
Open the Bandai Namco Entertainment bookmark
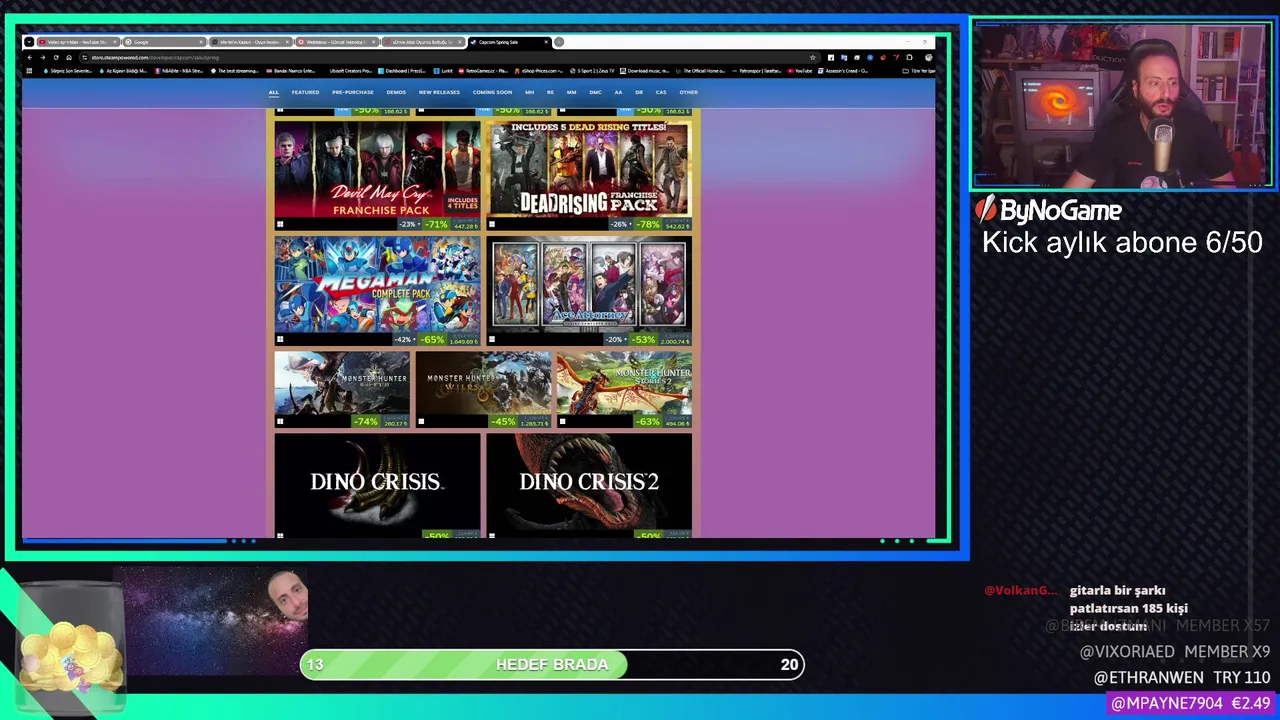[290, 71]
